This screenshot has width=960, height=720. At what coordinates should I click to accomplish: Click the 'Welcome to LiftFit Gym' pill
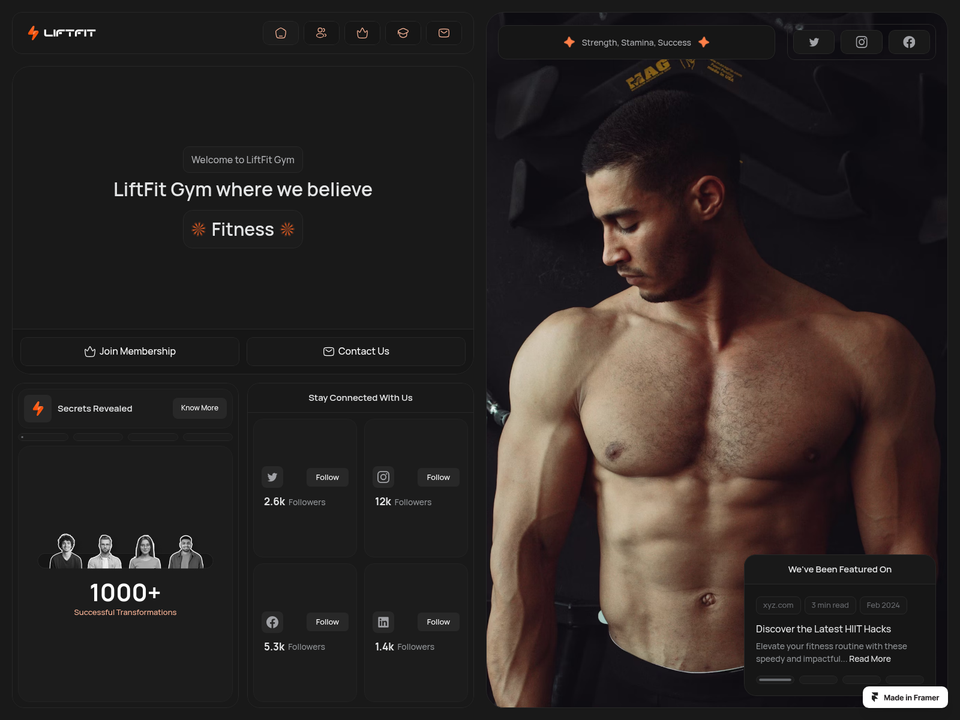(242, 160)
